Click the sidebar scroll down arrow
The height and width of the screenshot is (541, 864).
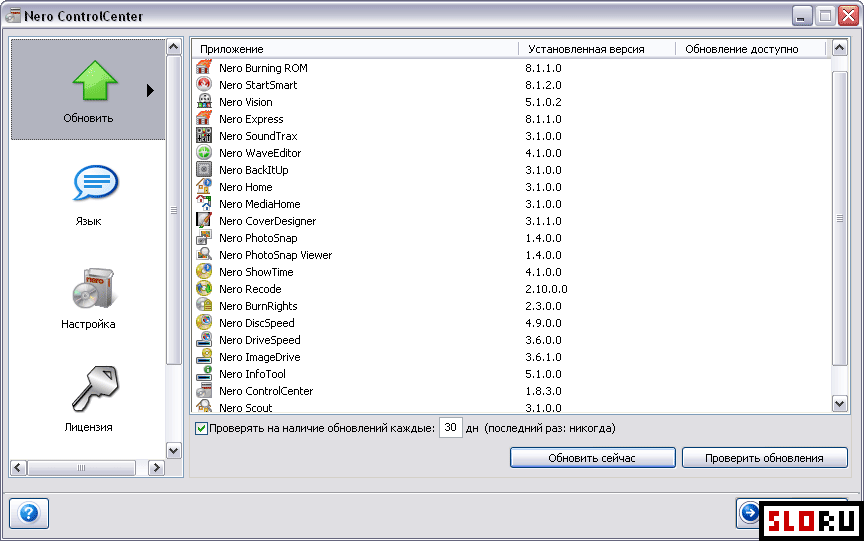point(174,451)
